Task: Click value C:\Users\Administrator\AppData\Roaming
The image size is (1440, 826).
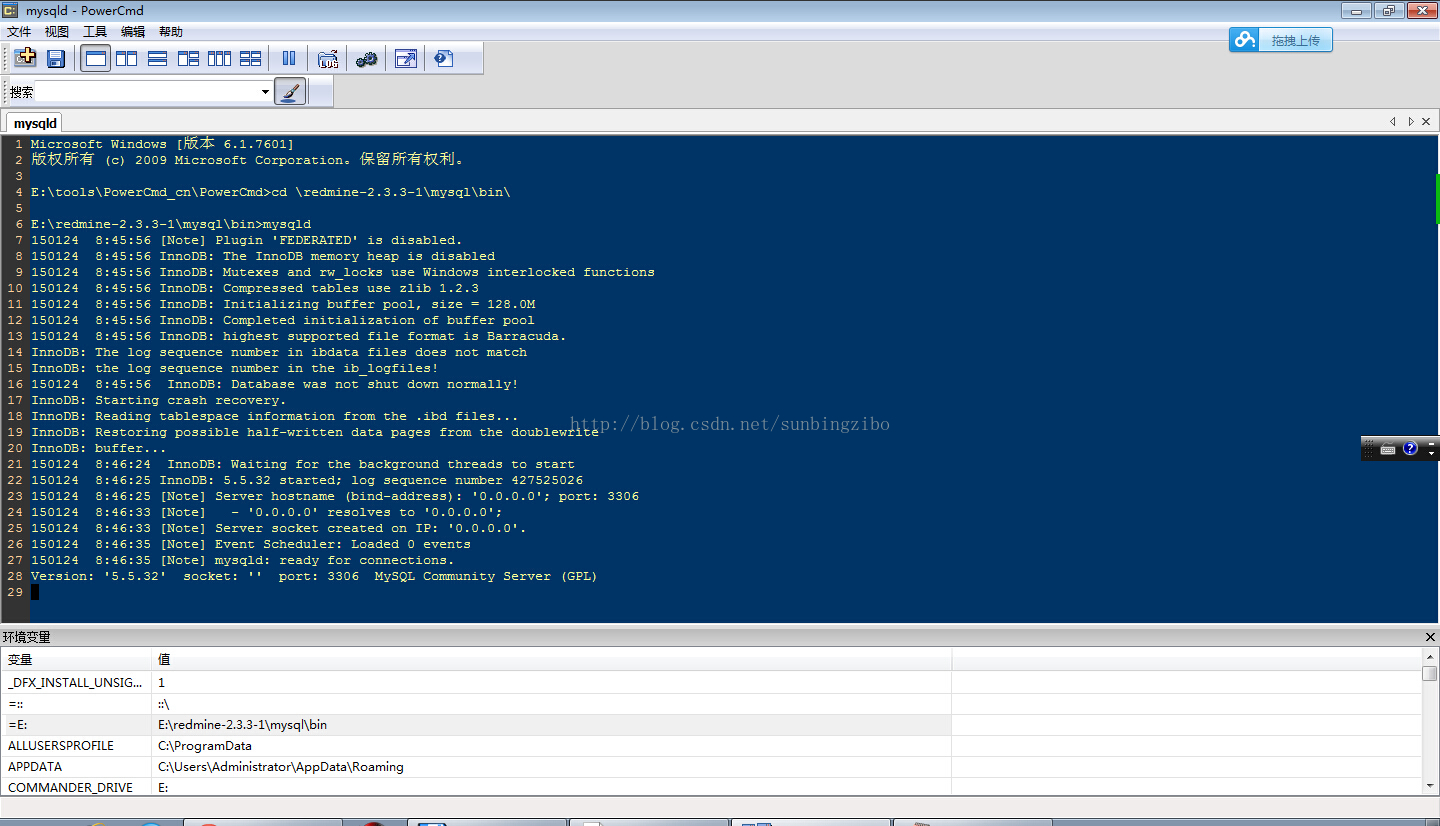Action: 281,766
